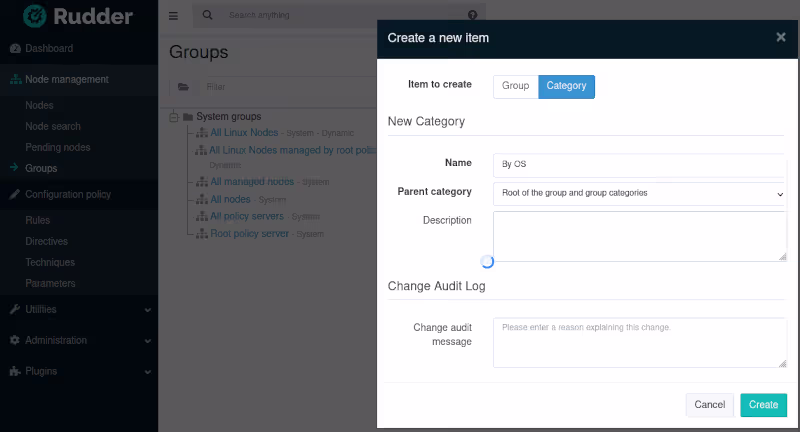800x432 pixels.
Task: Click the Root policy server group icon
Action: click(x=202, y=234)
